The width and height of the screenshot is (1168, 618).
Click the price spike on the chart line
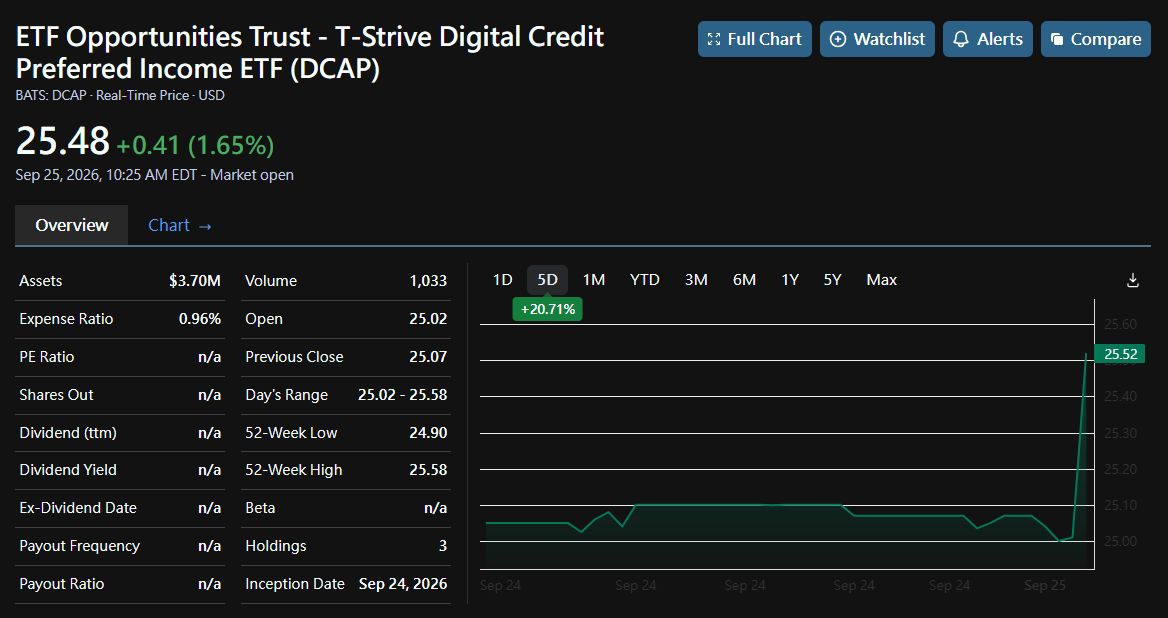tap(1079, 447)
